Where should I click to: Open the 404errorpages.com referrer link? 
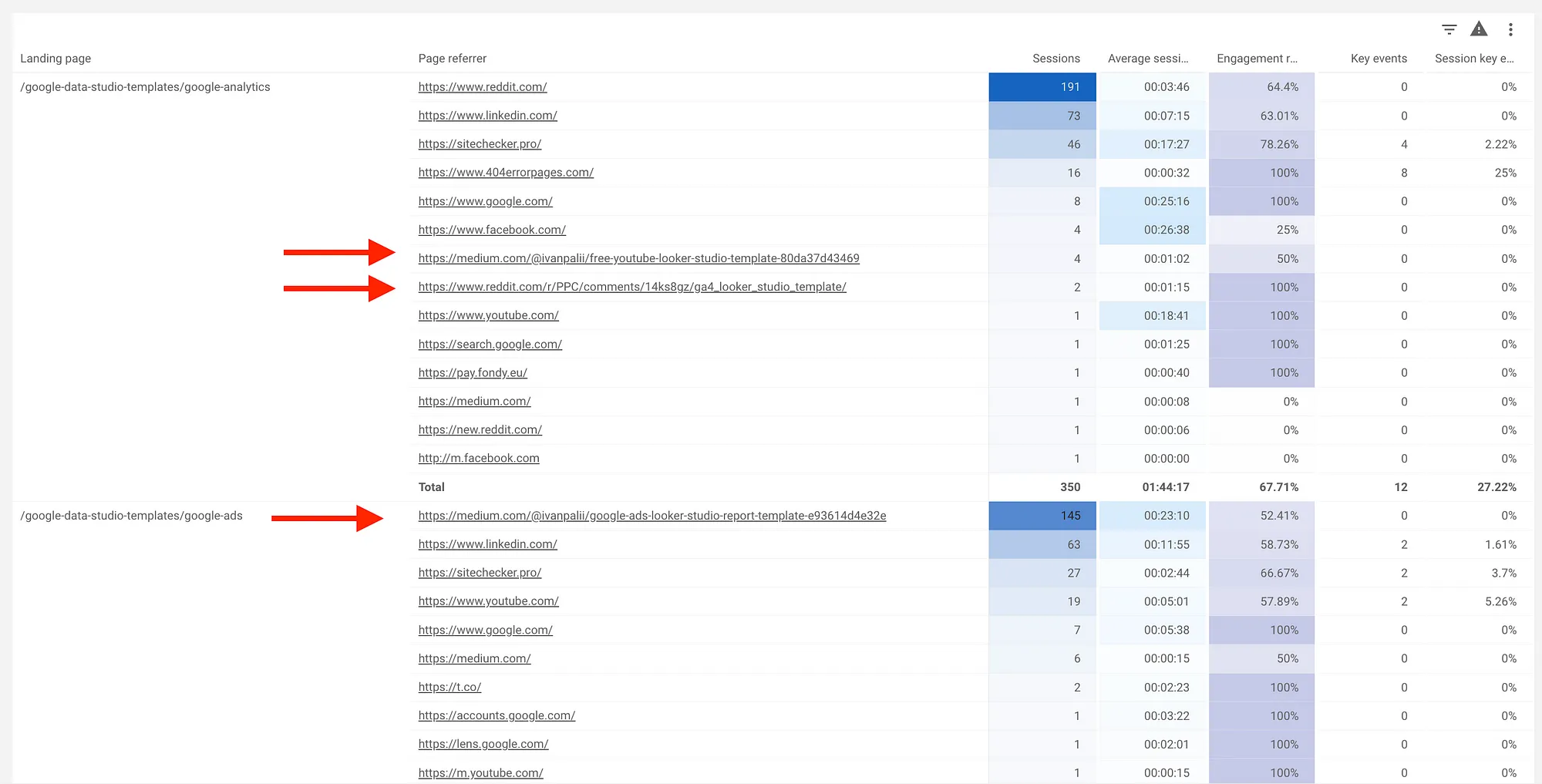pos(506,173)
